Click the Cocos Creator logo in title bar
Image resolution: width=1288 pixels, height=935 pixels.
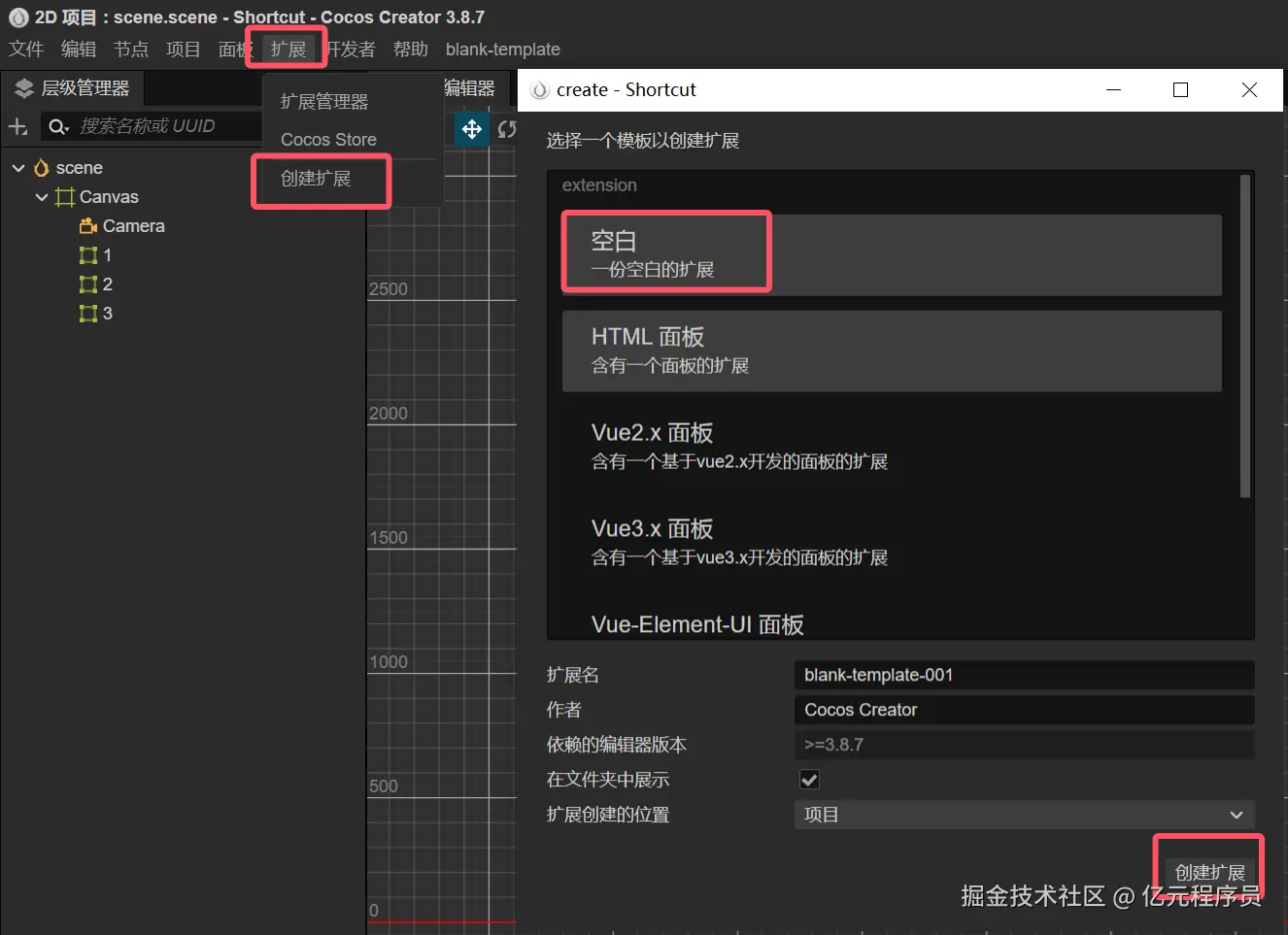coord(18,17)
